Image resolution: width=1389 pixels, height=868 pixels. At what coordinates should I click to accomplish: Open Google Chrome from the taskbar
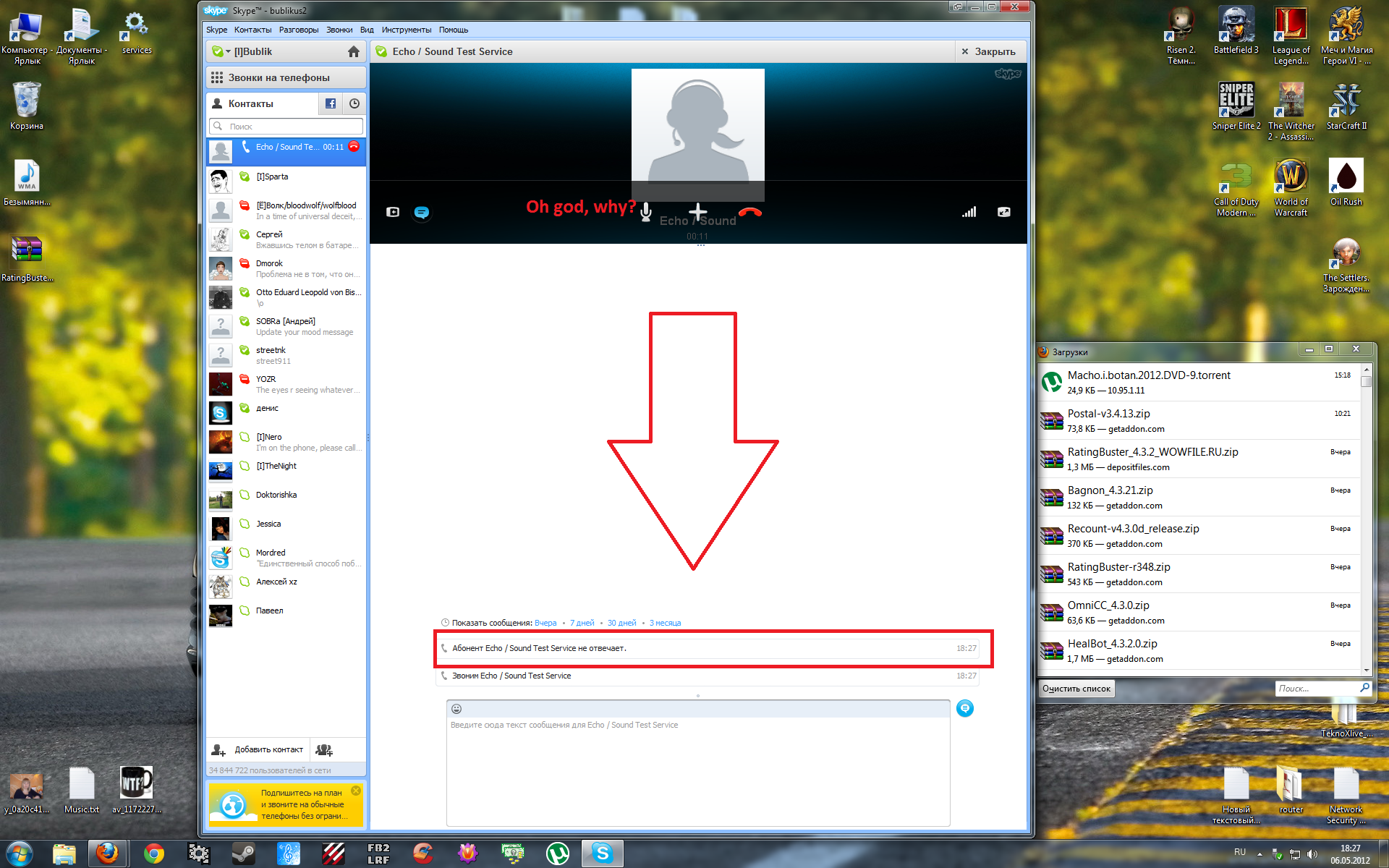(153, 854)
